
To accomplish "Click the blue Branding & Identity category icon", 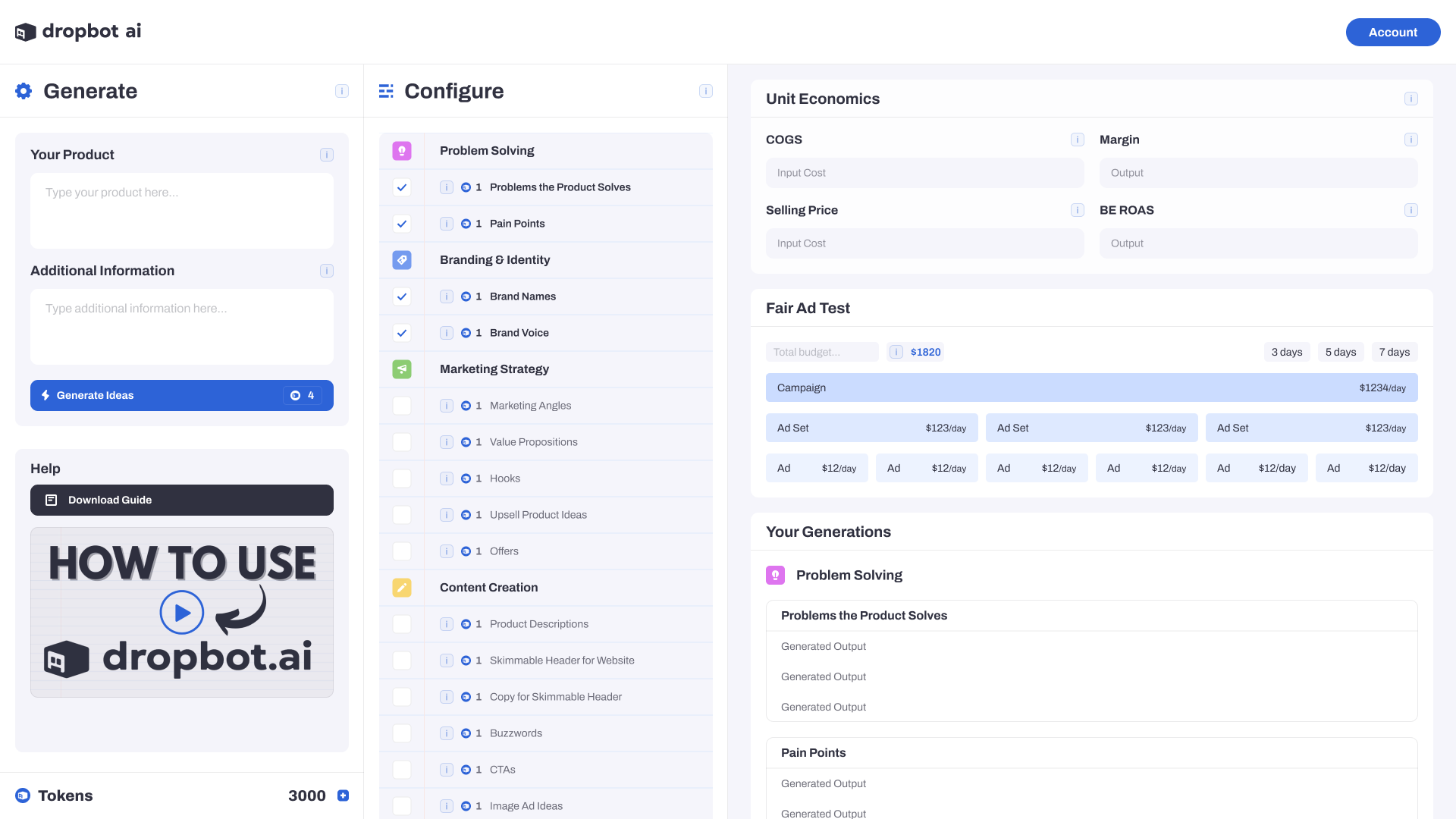I will [x=402, y=260].
